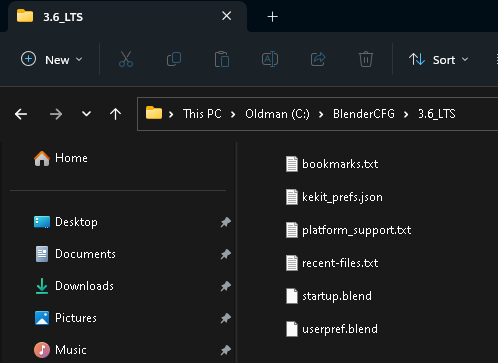Select recent-files.txt file

click(x=332, y=263)
